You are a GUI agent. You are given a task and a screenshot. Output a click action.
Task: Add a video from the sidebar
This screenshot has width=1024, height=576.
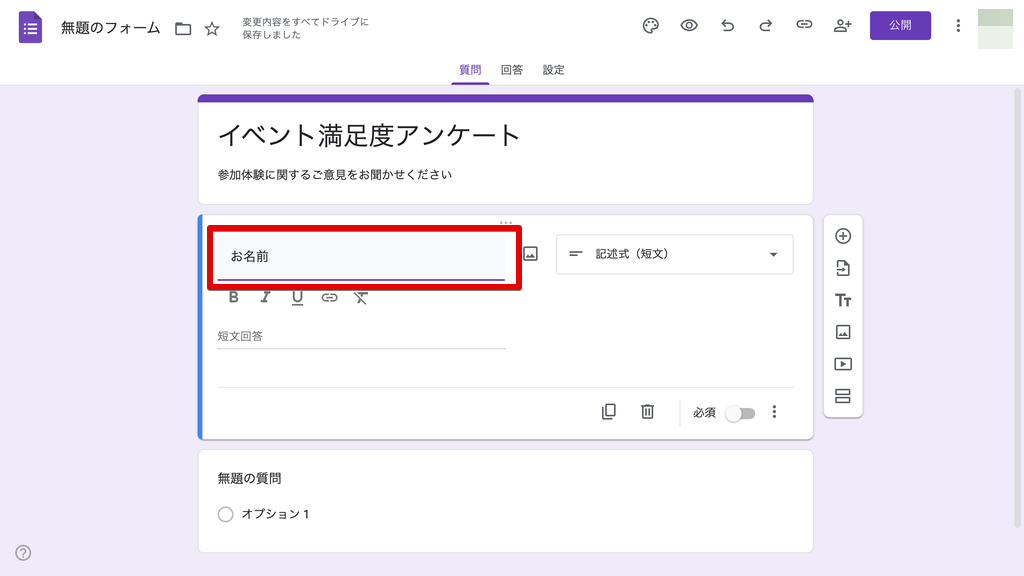coord(843,365)
